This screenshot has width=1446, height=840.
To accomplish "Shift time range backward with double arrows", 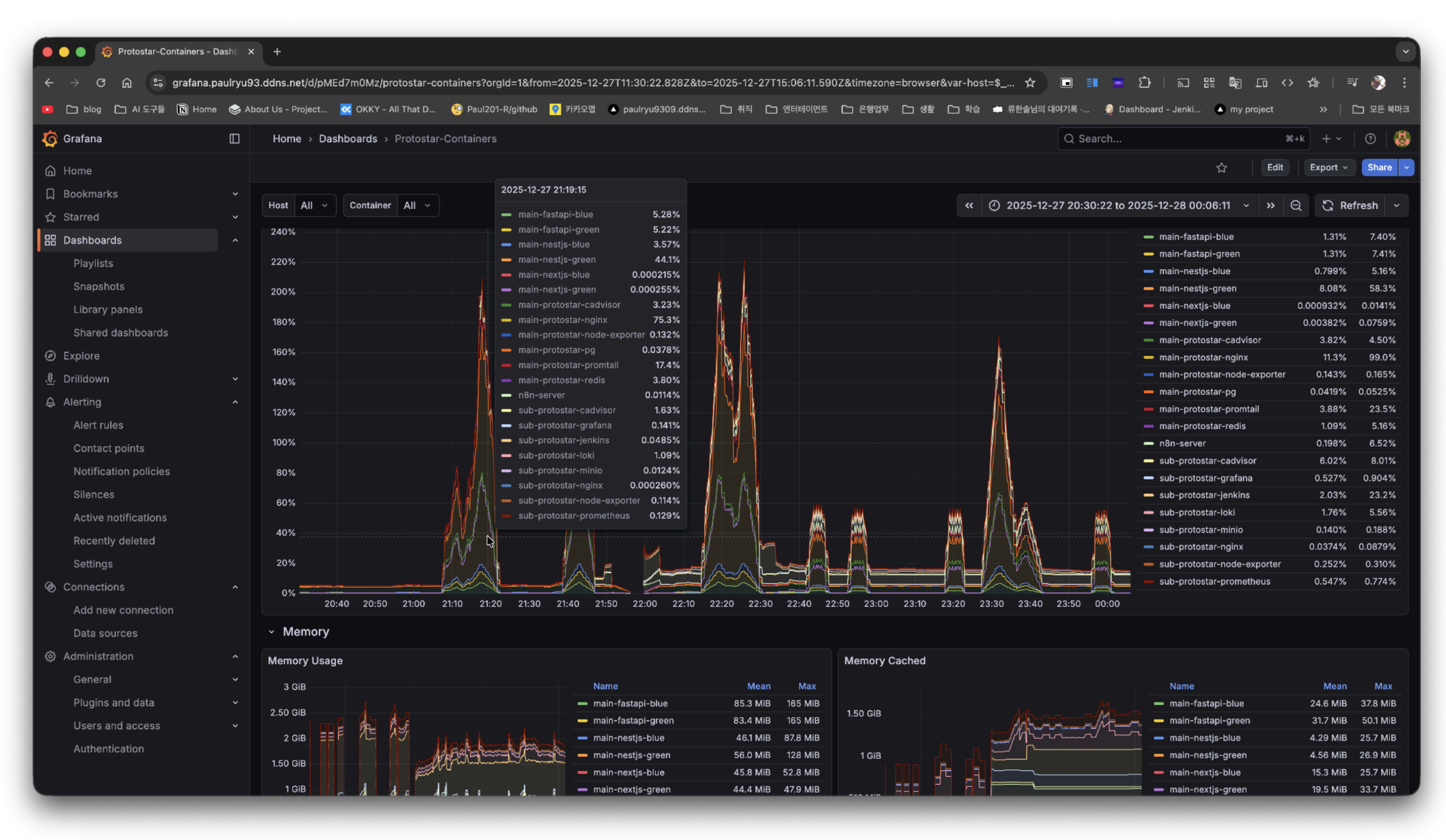I will pos(969,205).
